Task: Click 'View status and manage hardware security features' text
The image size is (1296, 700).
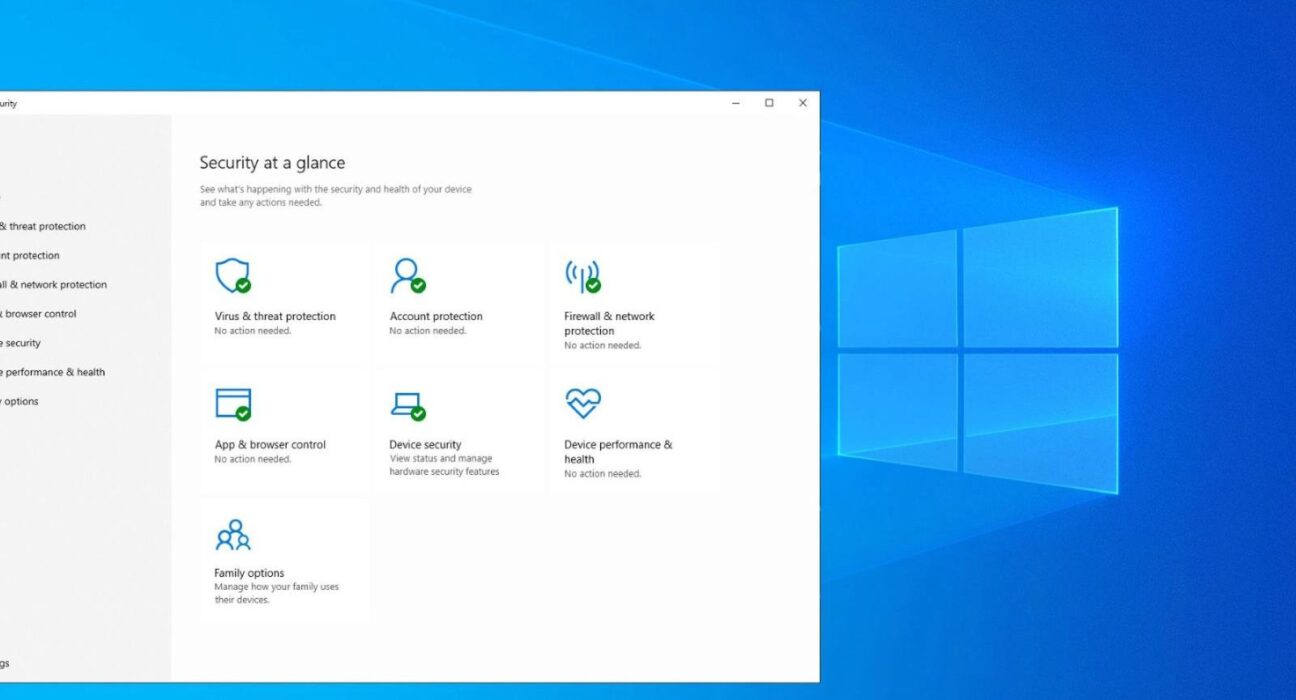Action: pyautogui.click(x=444, y=465)
